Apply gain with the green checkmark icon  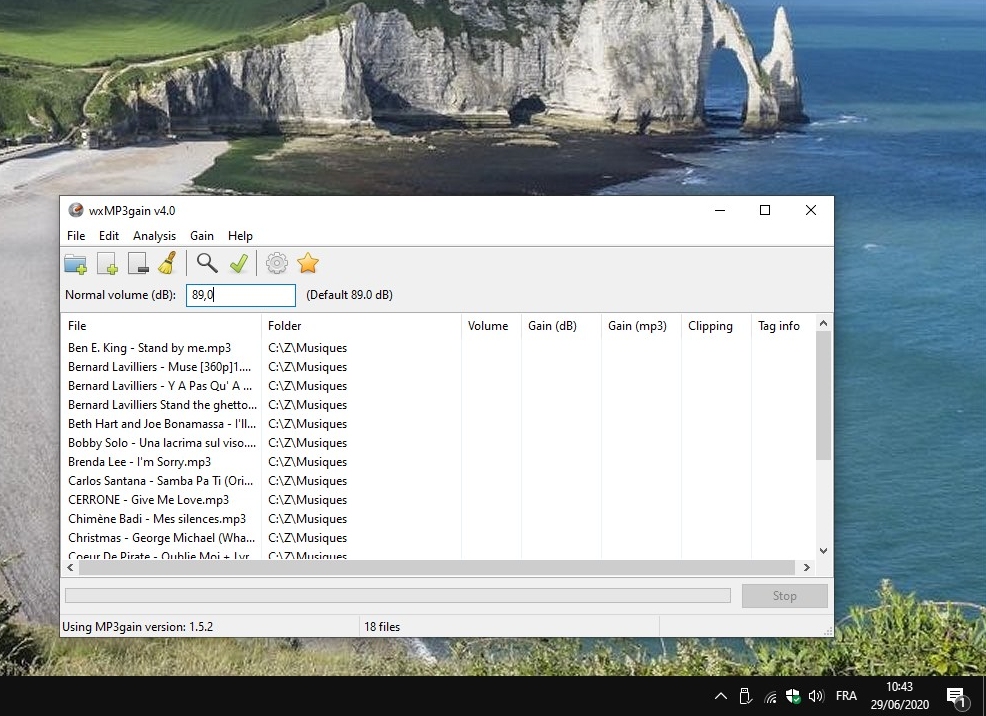[238, 263]
